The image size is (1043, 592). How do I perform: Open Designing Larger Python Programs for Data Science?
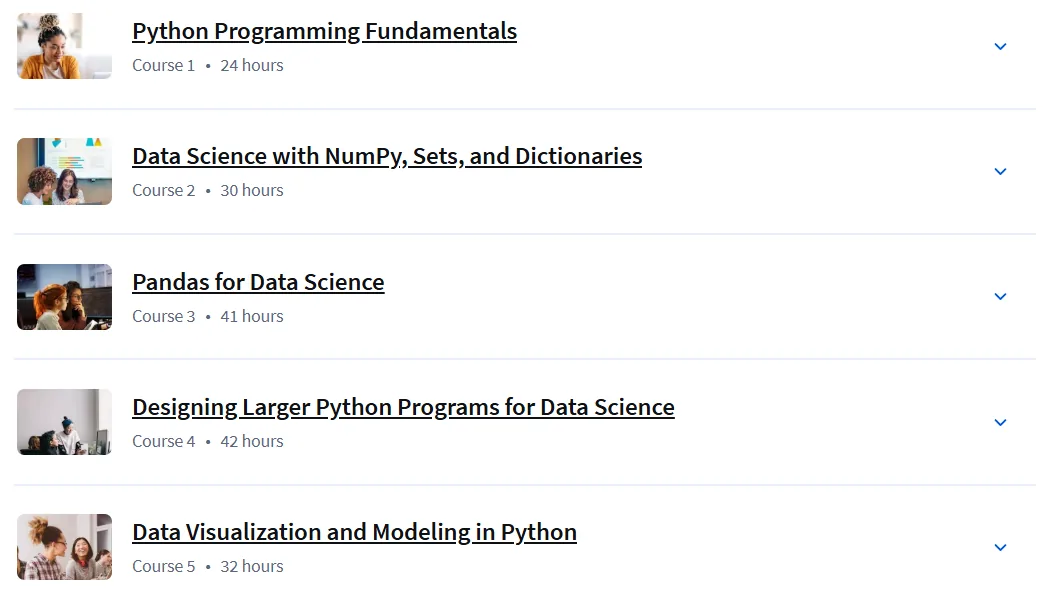coord(403,407)
